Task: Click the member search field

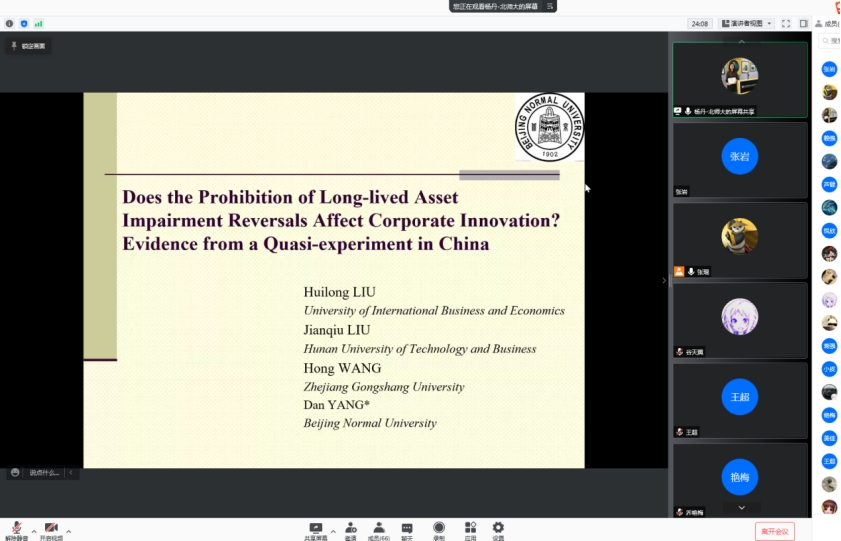Action: coord(831,41)
